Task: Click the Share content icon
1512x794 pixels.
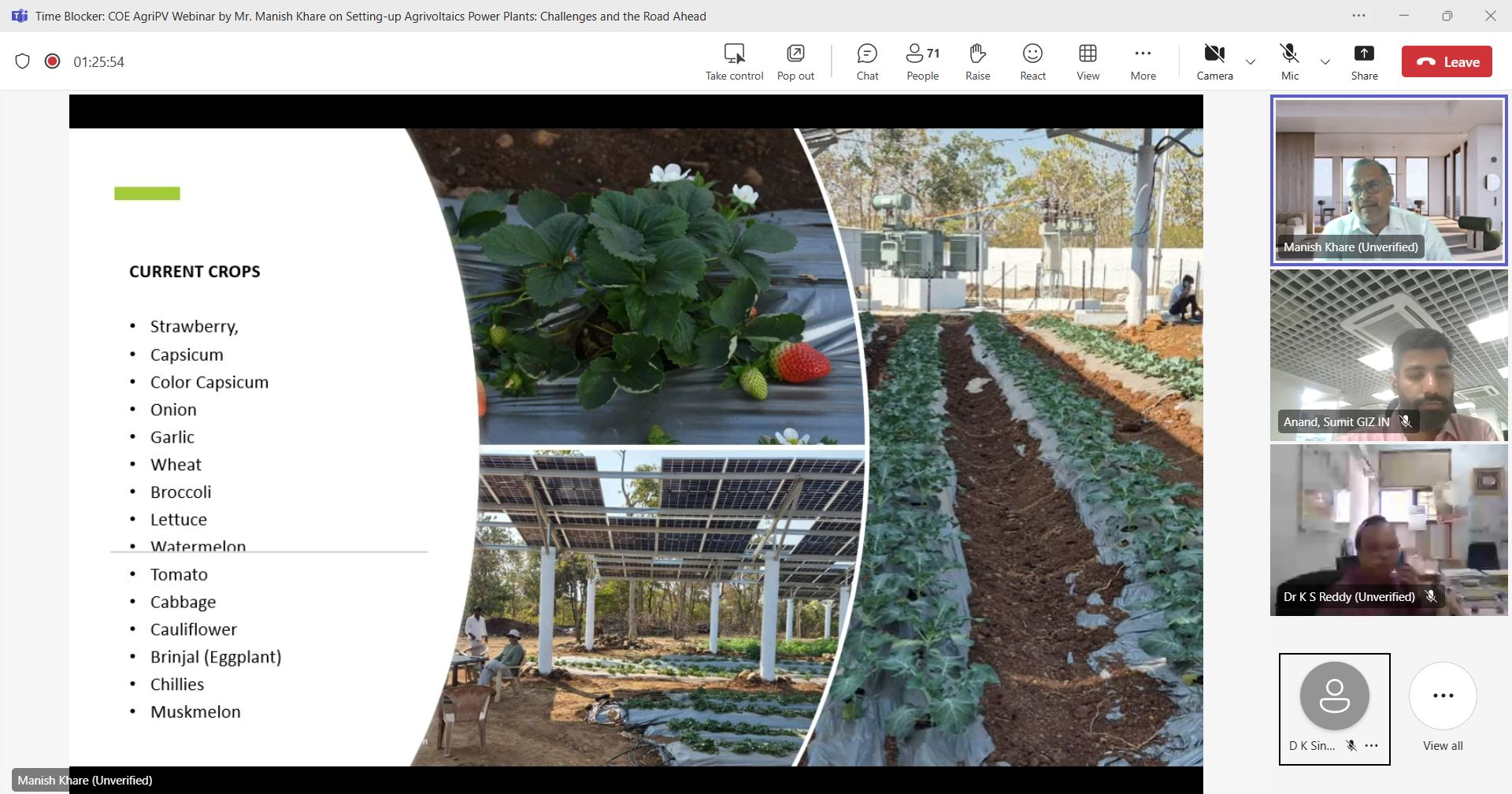Action: tap(1364, 61)
